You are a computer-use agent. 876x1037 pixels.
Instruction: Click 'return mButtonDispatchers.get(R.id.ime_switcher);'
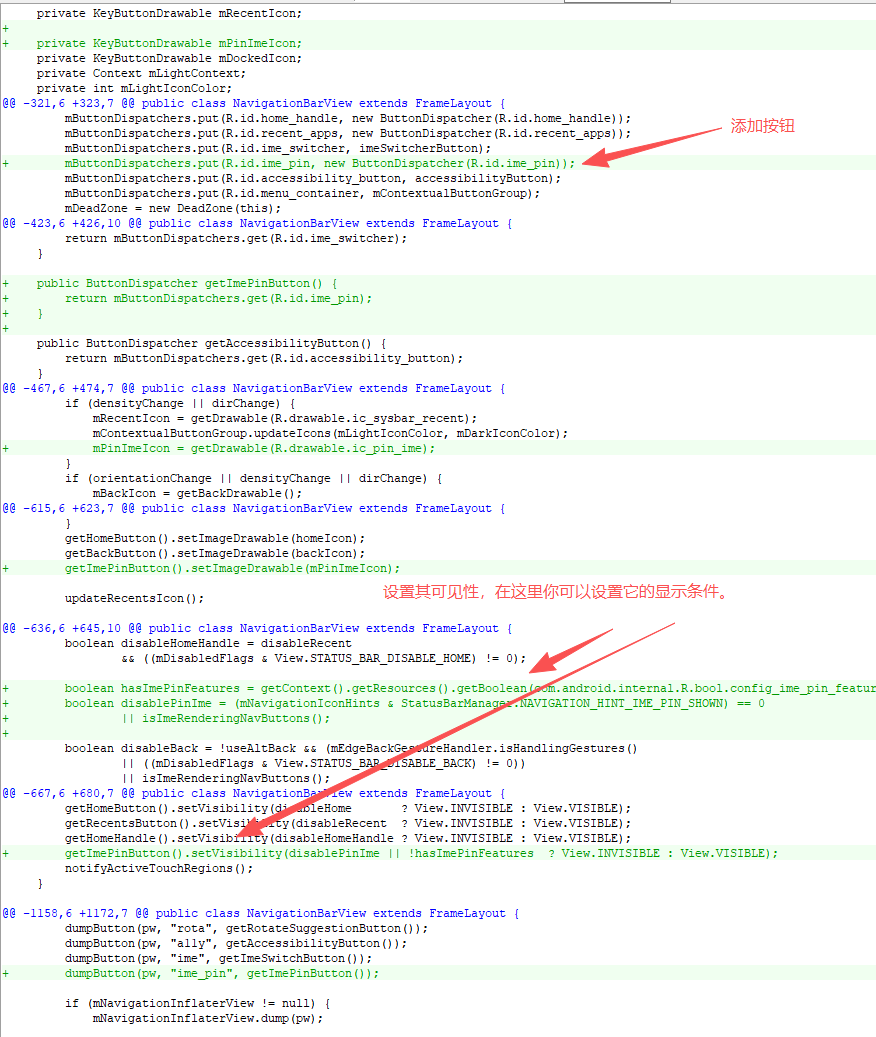click(x=236, y=239)
